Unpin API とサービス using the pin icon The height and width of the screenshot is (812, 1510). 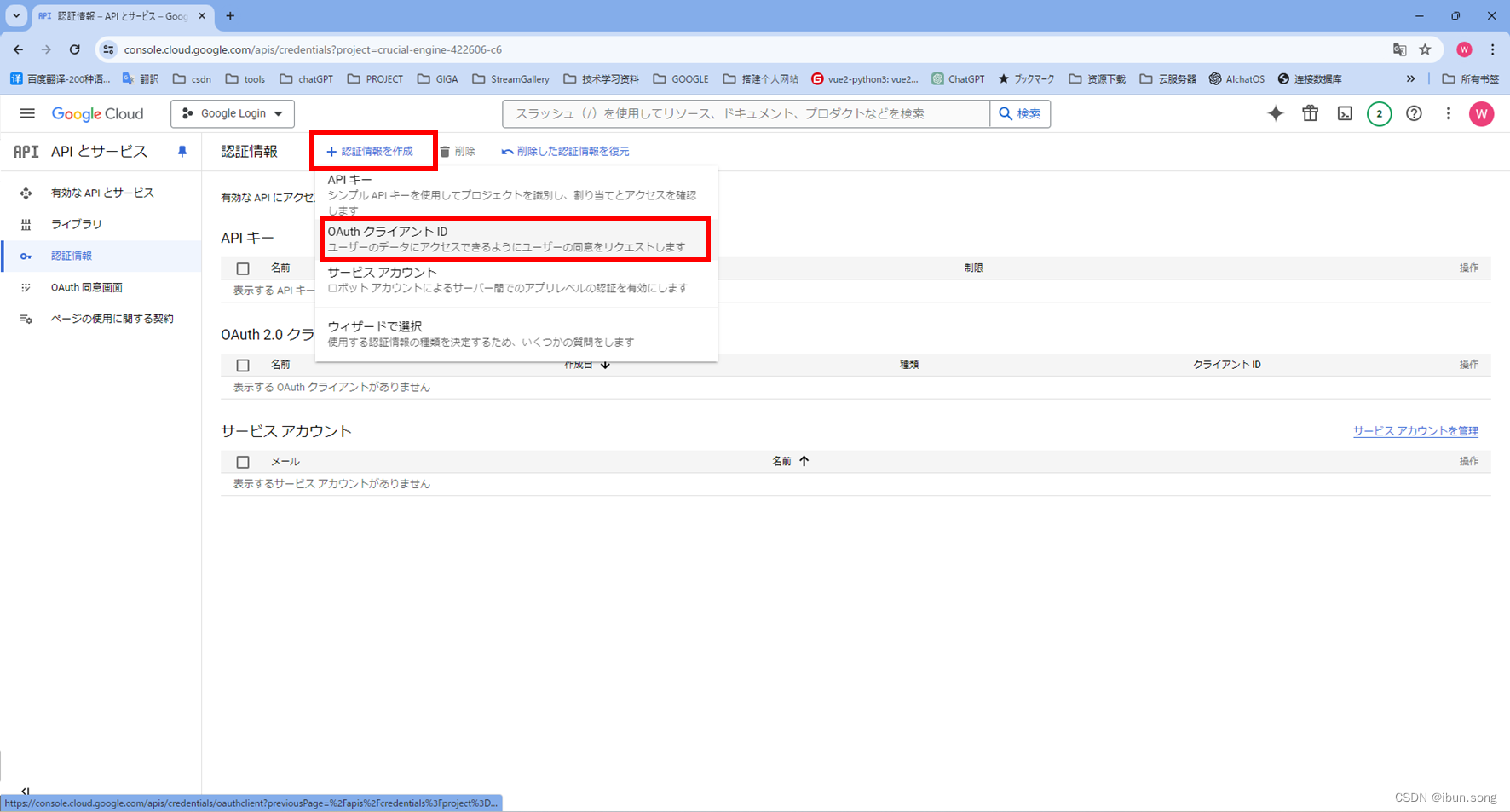pyautogui.click(x=182, y=151)
